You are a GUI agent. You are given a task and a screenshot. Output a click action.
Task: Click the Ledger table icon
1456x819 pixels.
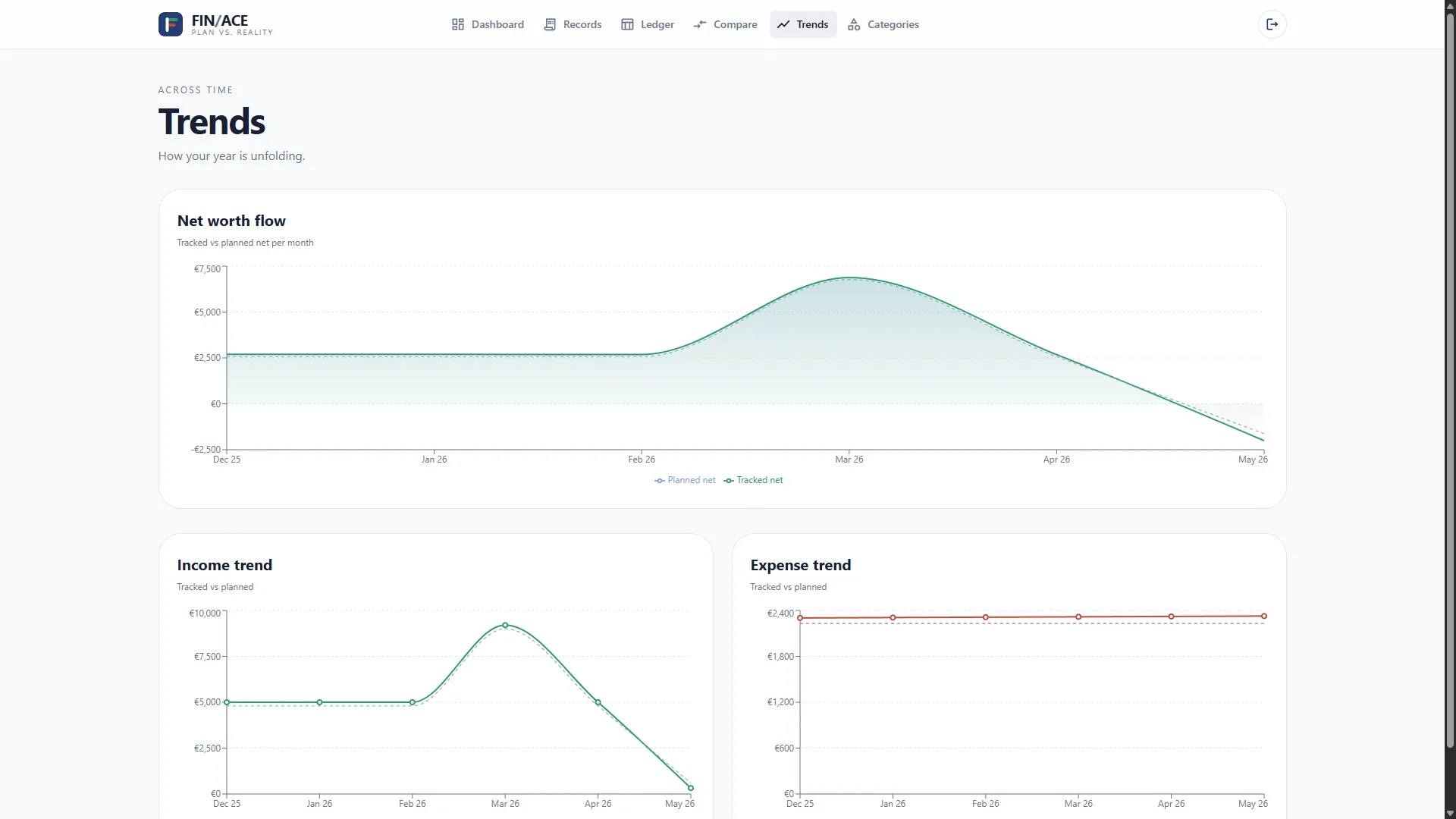[x=627, y=24]
